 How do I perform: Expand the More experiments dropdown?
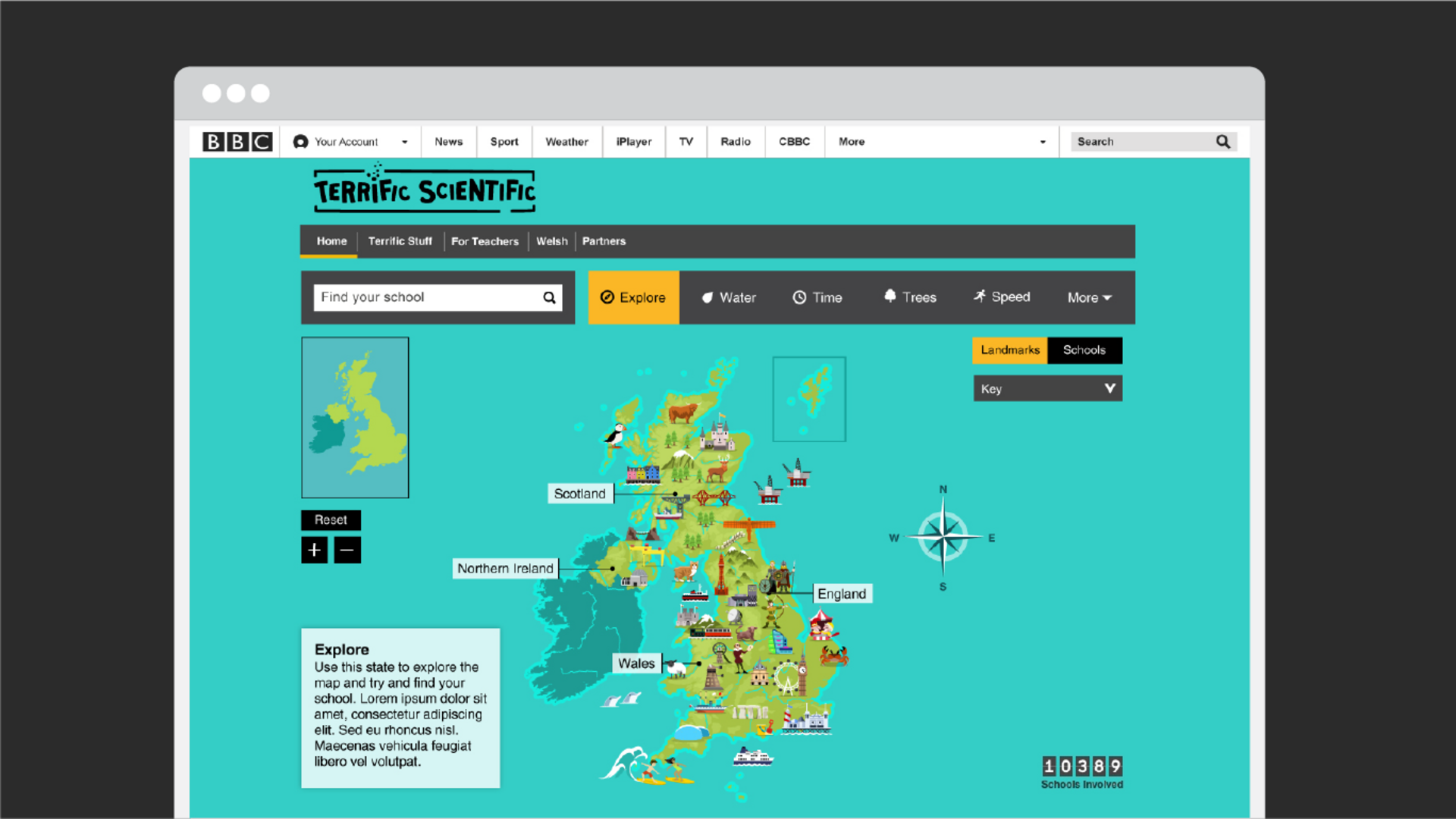[x=1090, y=298]
